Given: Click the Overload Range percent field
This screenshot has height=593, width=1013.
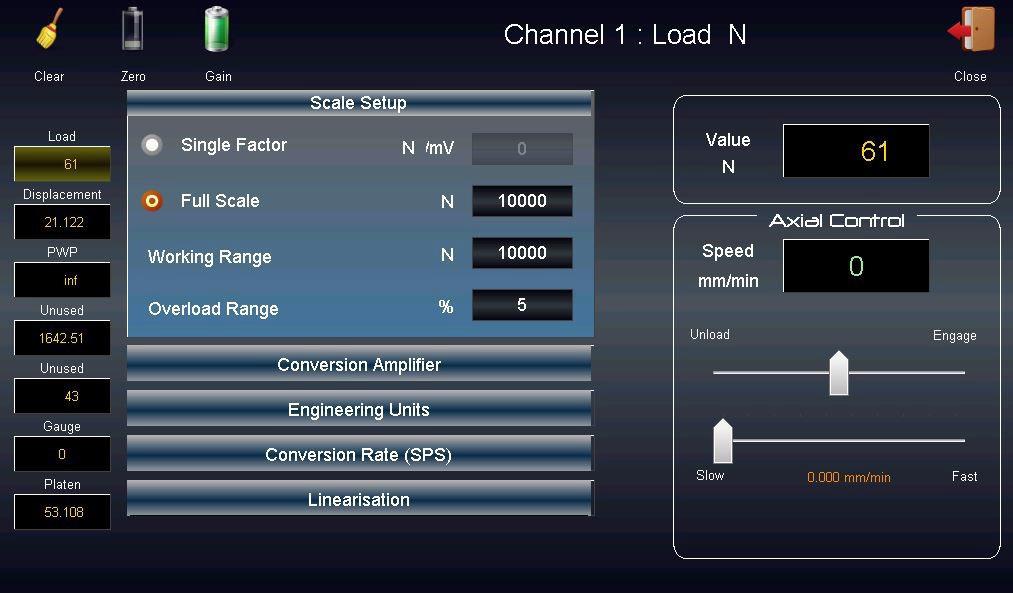Looking at the screenshot, I should coord(522,305).
